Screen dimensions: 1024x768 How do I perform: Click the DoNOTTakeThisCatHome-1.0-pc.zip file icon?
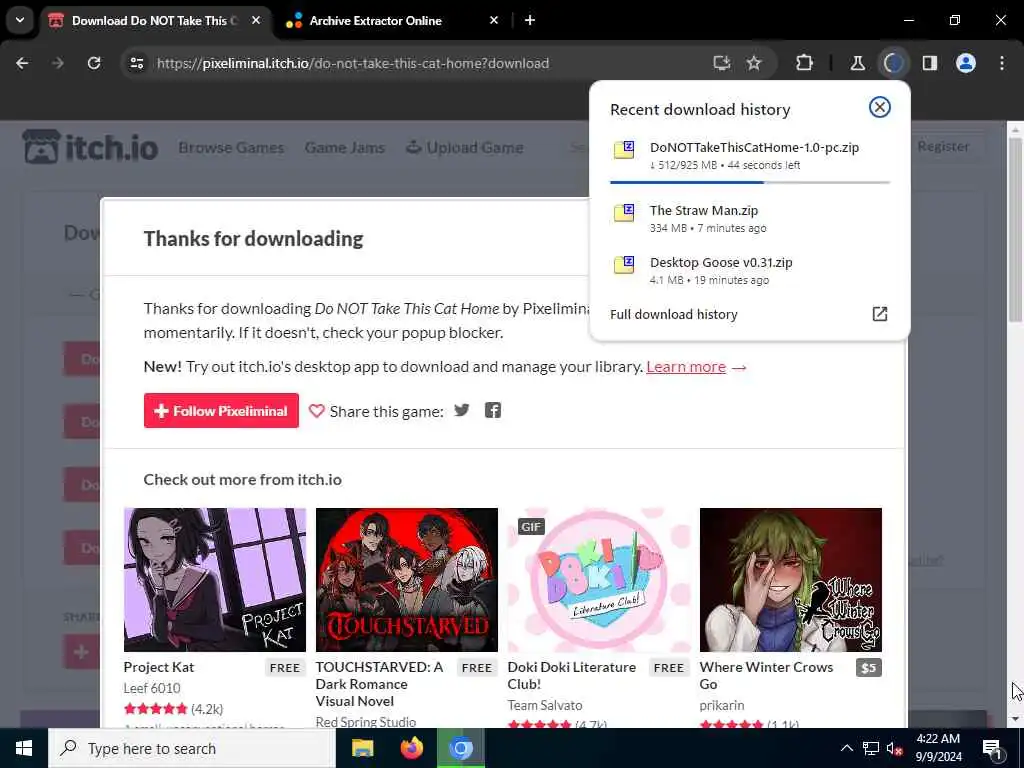click(624, 150)
